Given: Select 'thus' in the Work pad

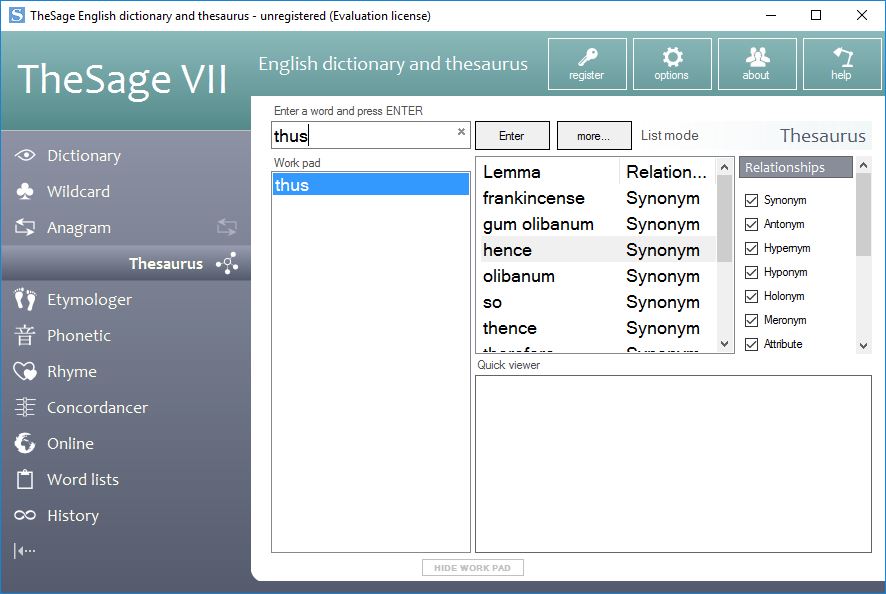Looking at the screenshot, I should [371, 185].
